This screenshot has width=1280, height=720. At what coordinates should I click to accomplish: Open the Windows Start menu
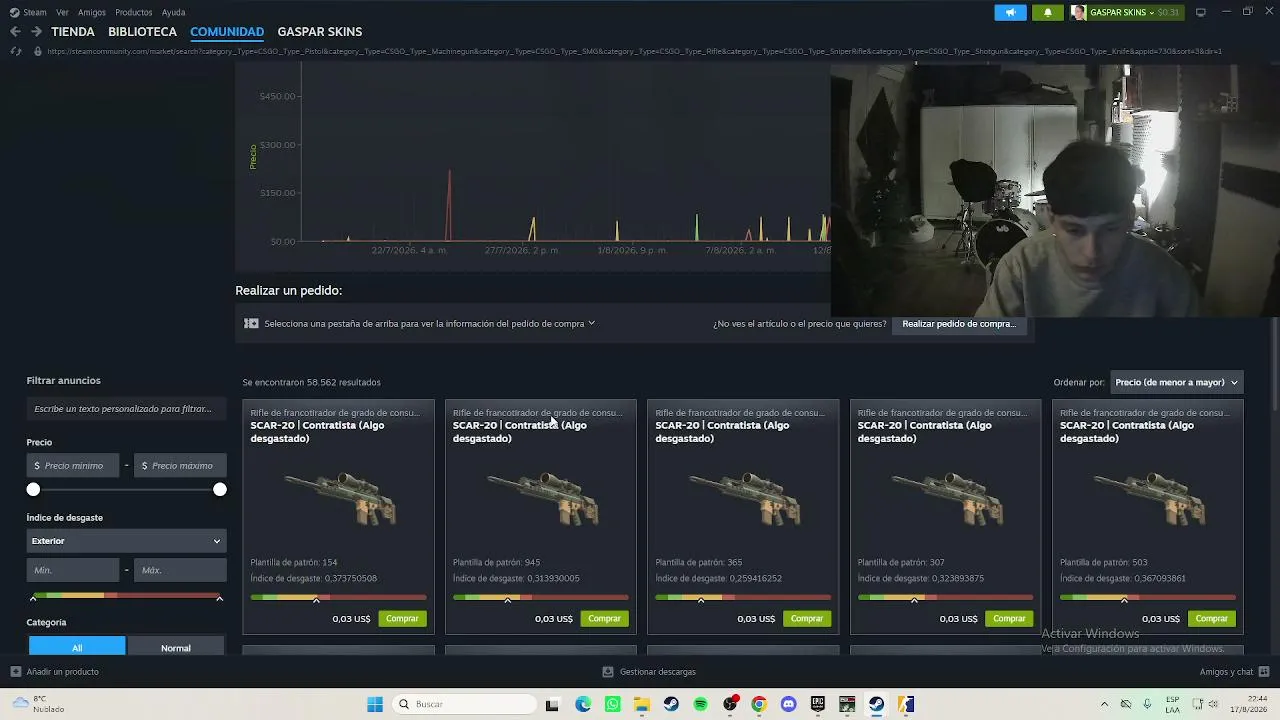(375, 704)
